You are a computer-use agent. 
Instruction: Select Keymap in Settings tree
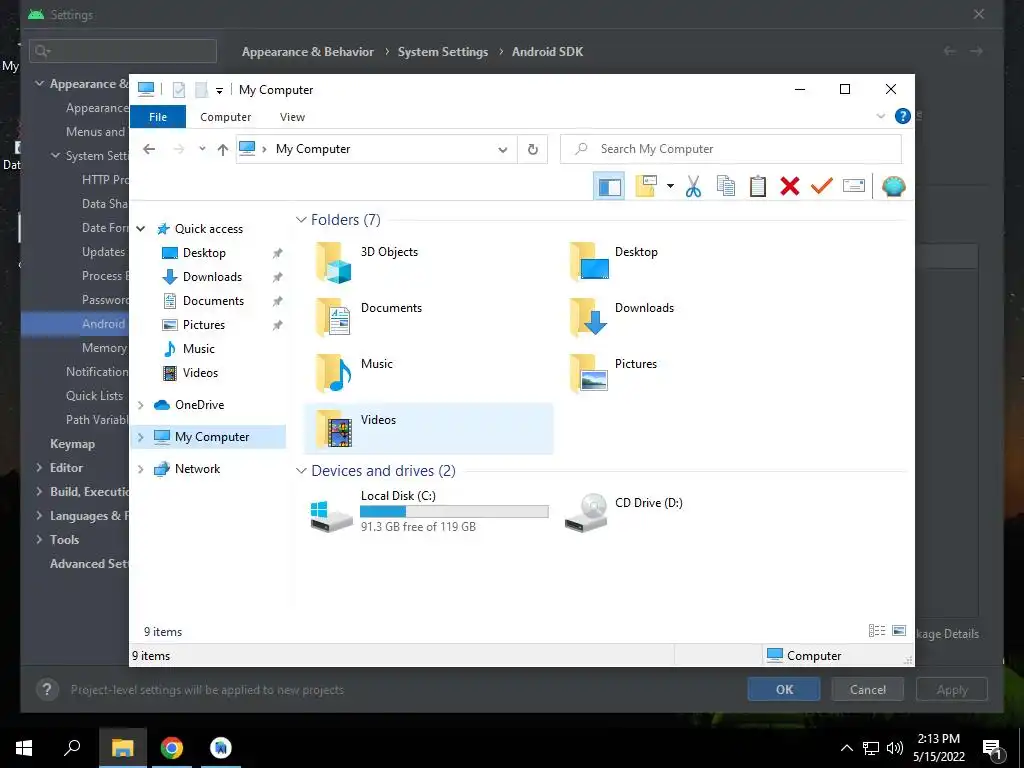pyautogui.click(x=72, y=444)
